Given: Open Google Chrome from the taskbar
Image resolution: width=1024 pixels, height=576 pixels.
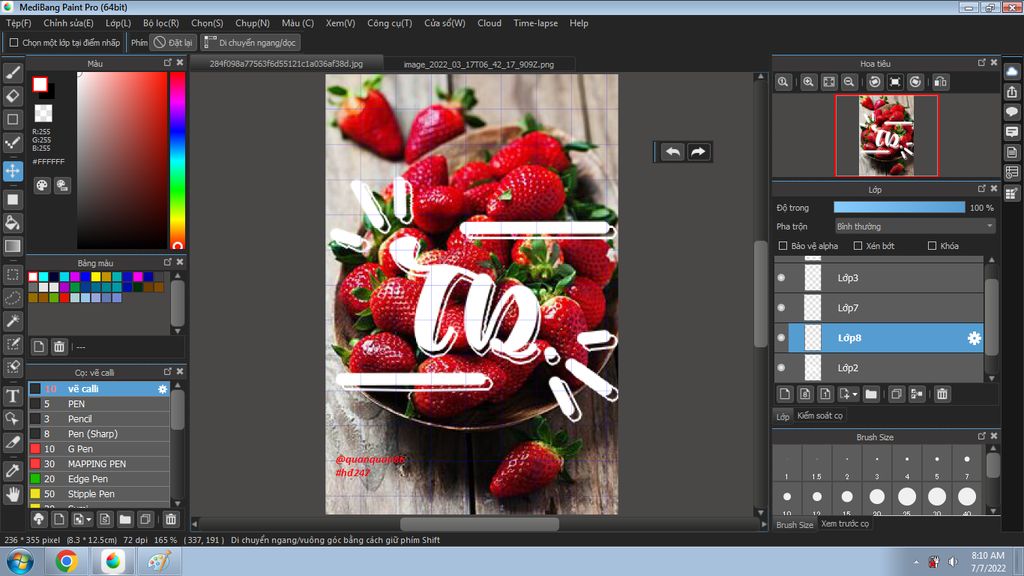Looking at the screenshot, I should 66,561.
